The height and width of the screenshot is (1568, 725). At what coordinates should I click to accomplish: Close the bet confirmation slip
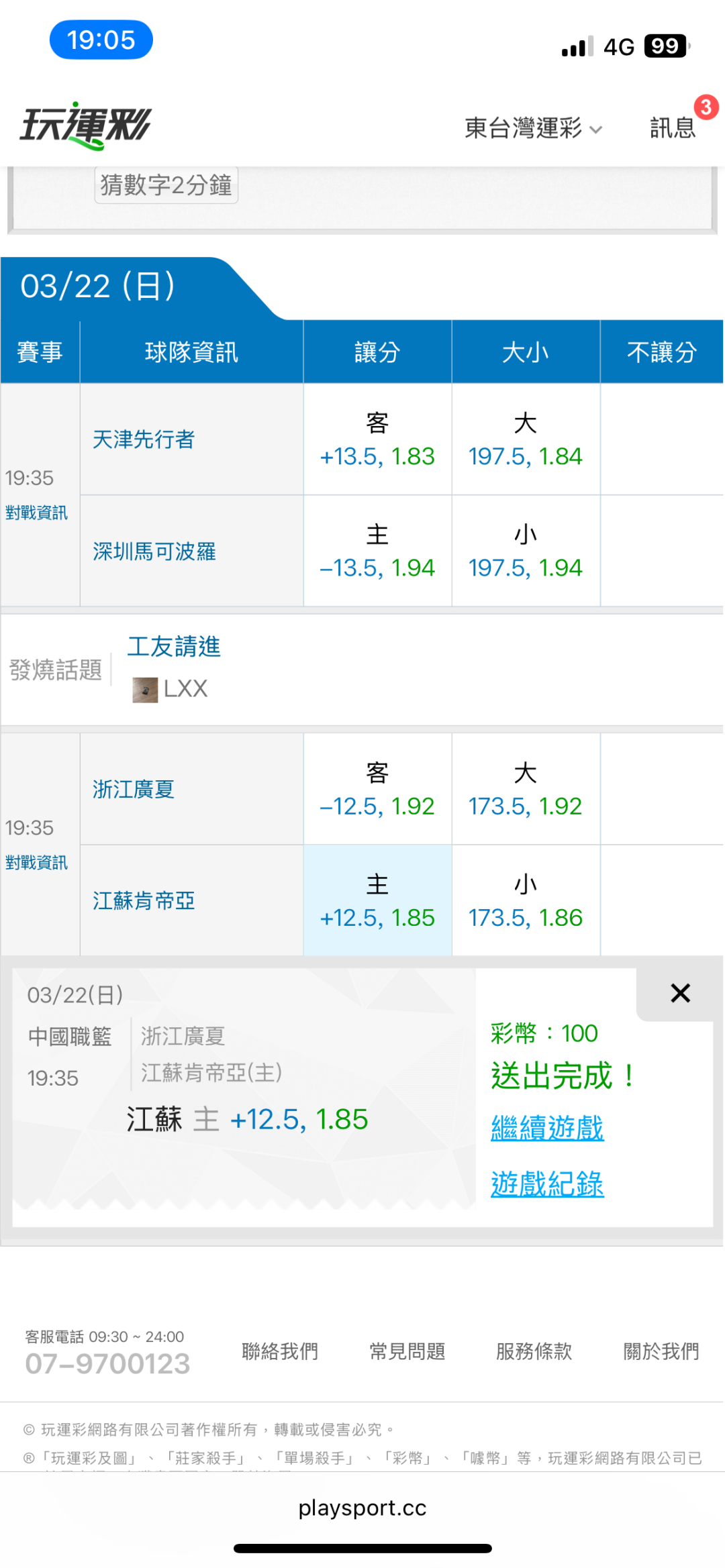[680, 993]
